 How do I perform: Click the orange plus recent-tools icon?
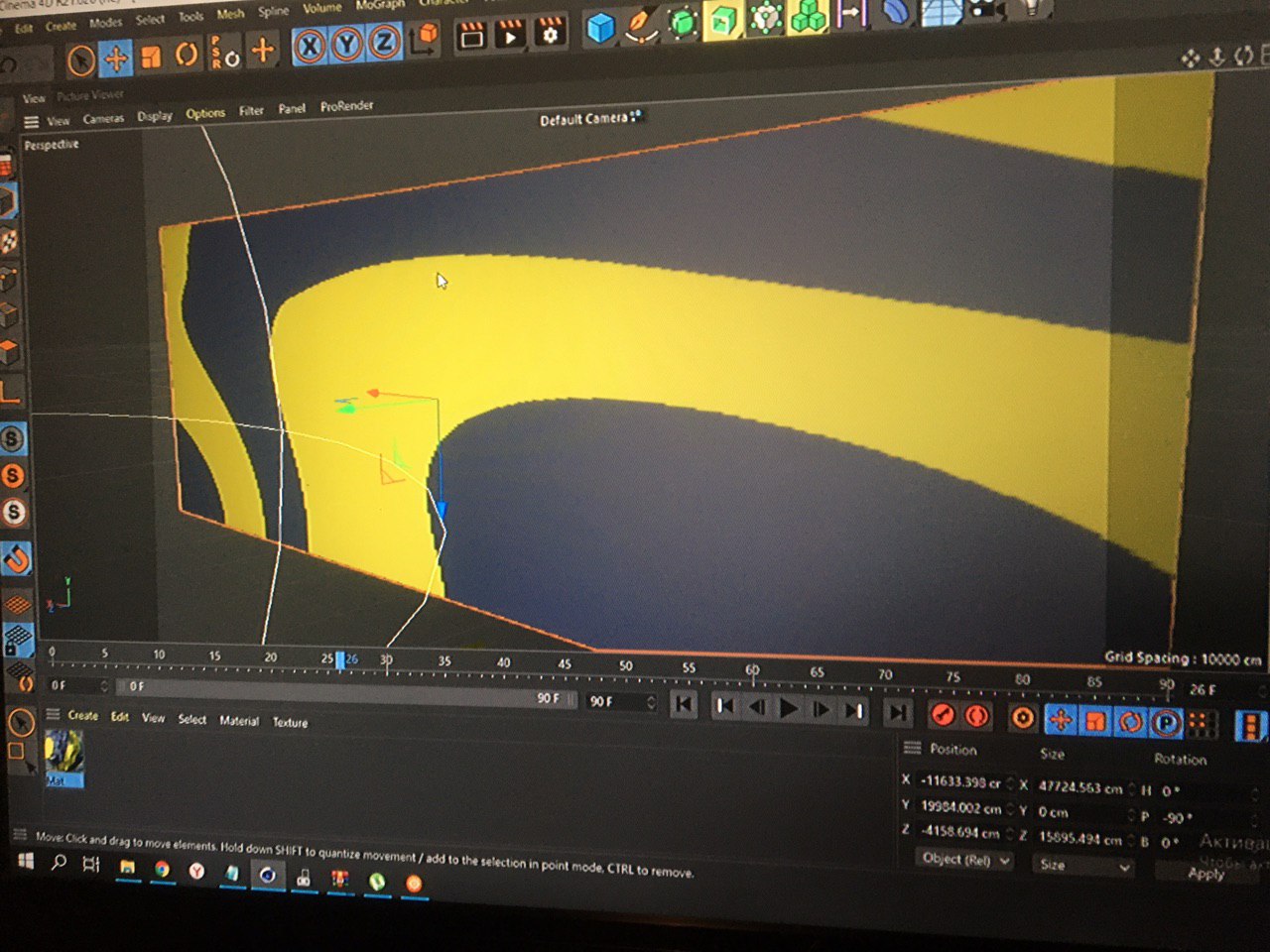(263, 50)
